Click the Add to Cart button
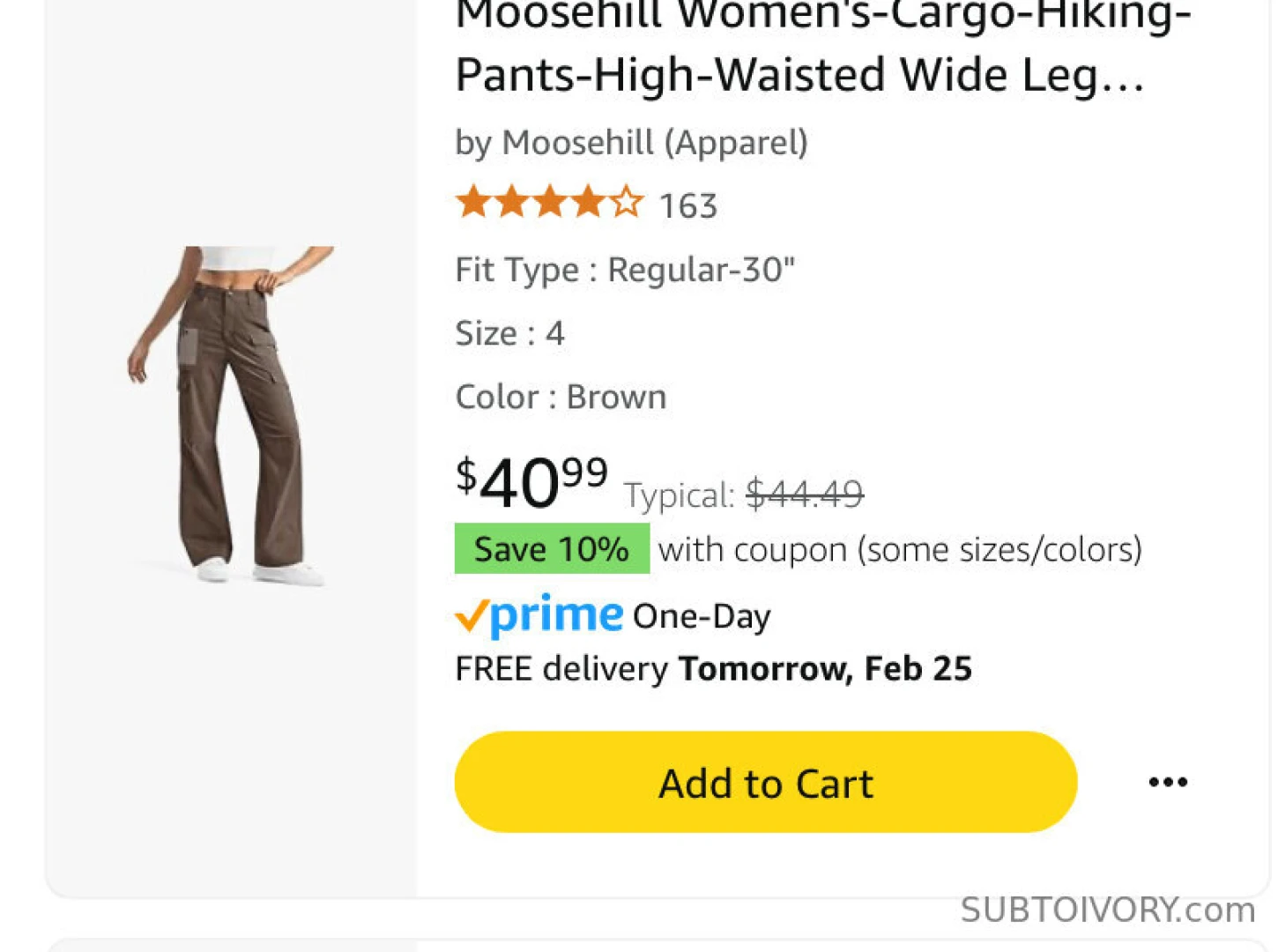 pyautogui.click(x=764, y=782)
